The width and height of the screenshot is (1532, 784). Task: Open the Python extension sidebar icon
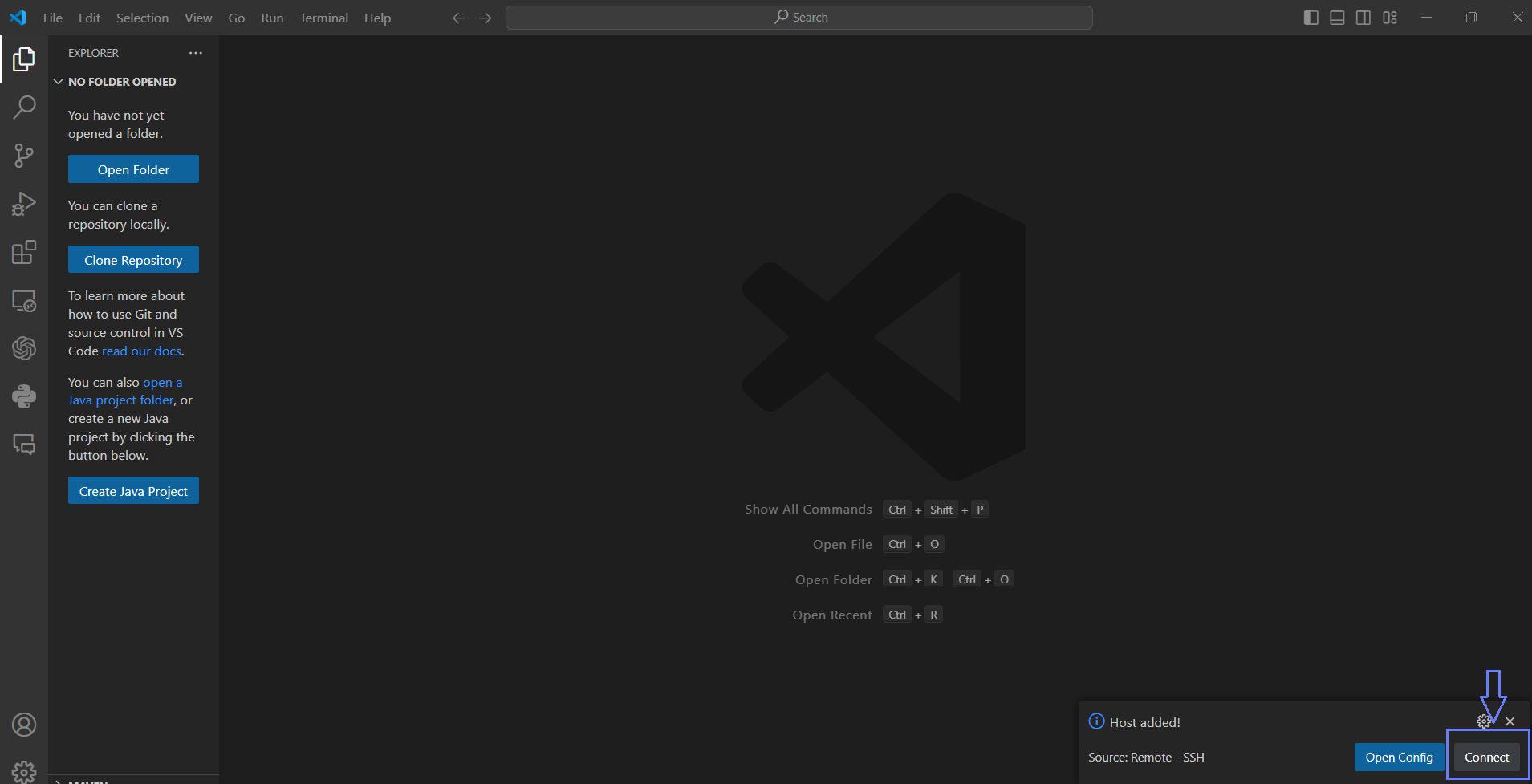coord(24,396)
